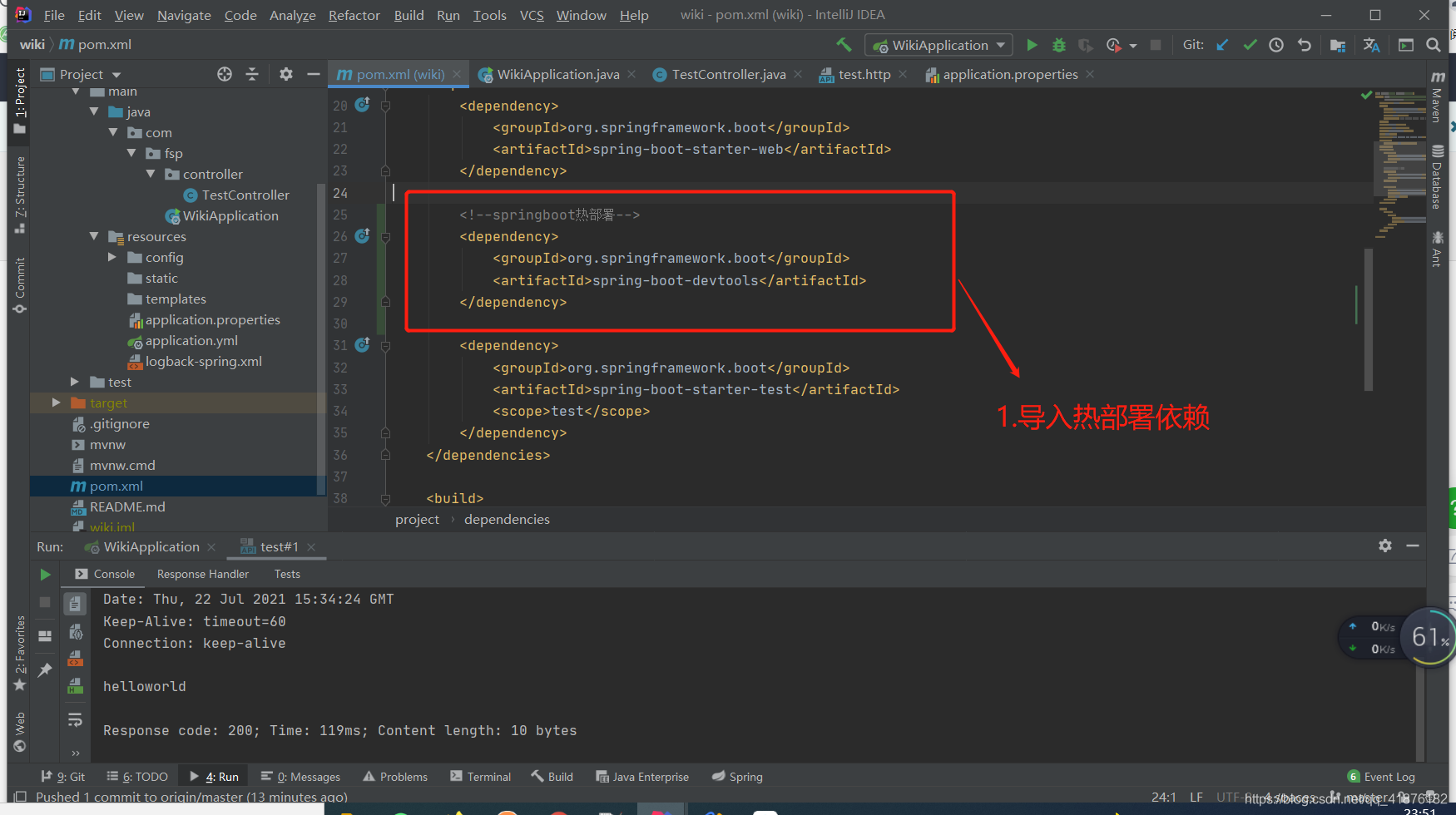
Task: Click the Build project hammer icon
Action: [x=844, y=45]
